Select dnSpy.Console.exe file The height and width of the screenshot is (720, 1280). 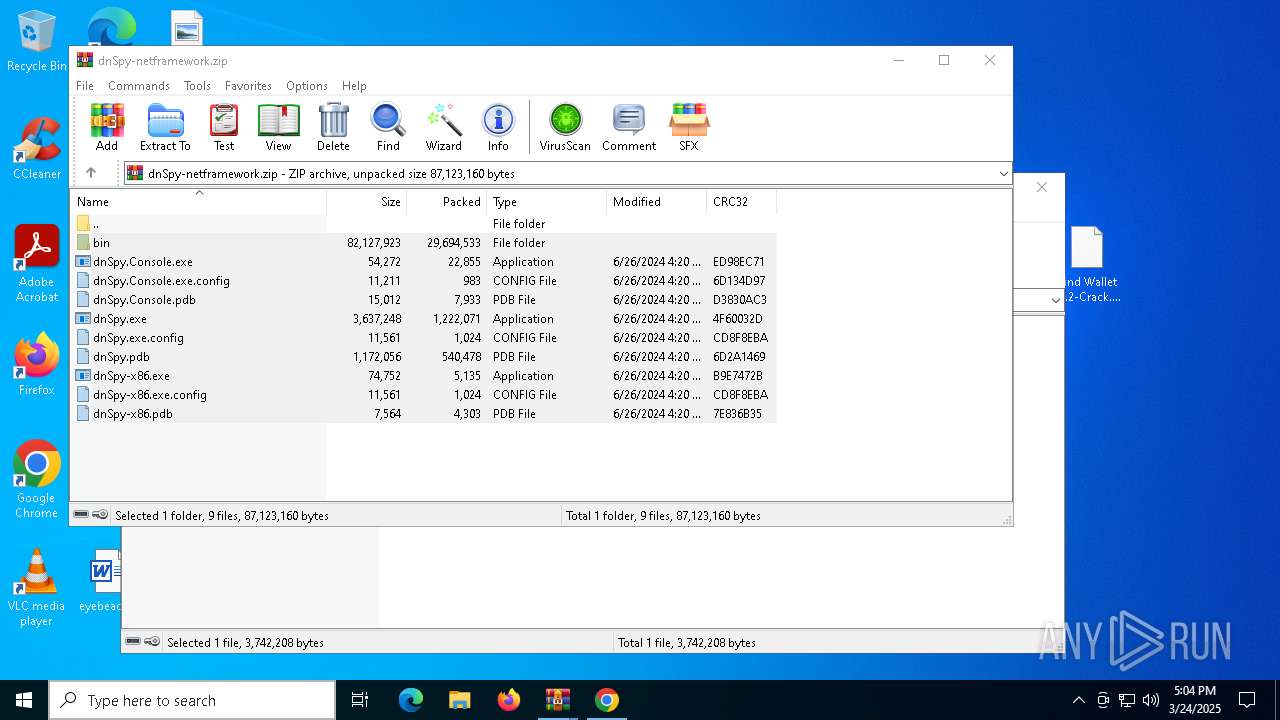(424, 261)
